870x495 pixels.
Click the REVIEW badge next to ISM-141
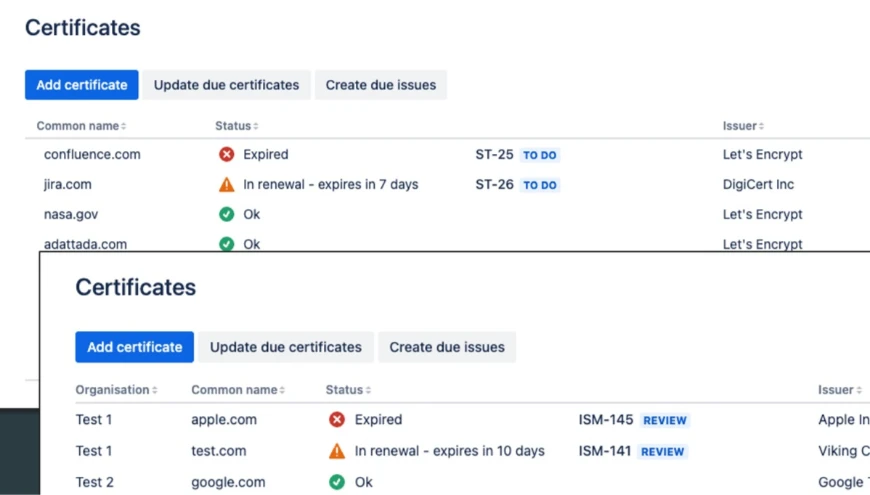coord(663,452)
